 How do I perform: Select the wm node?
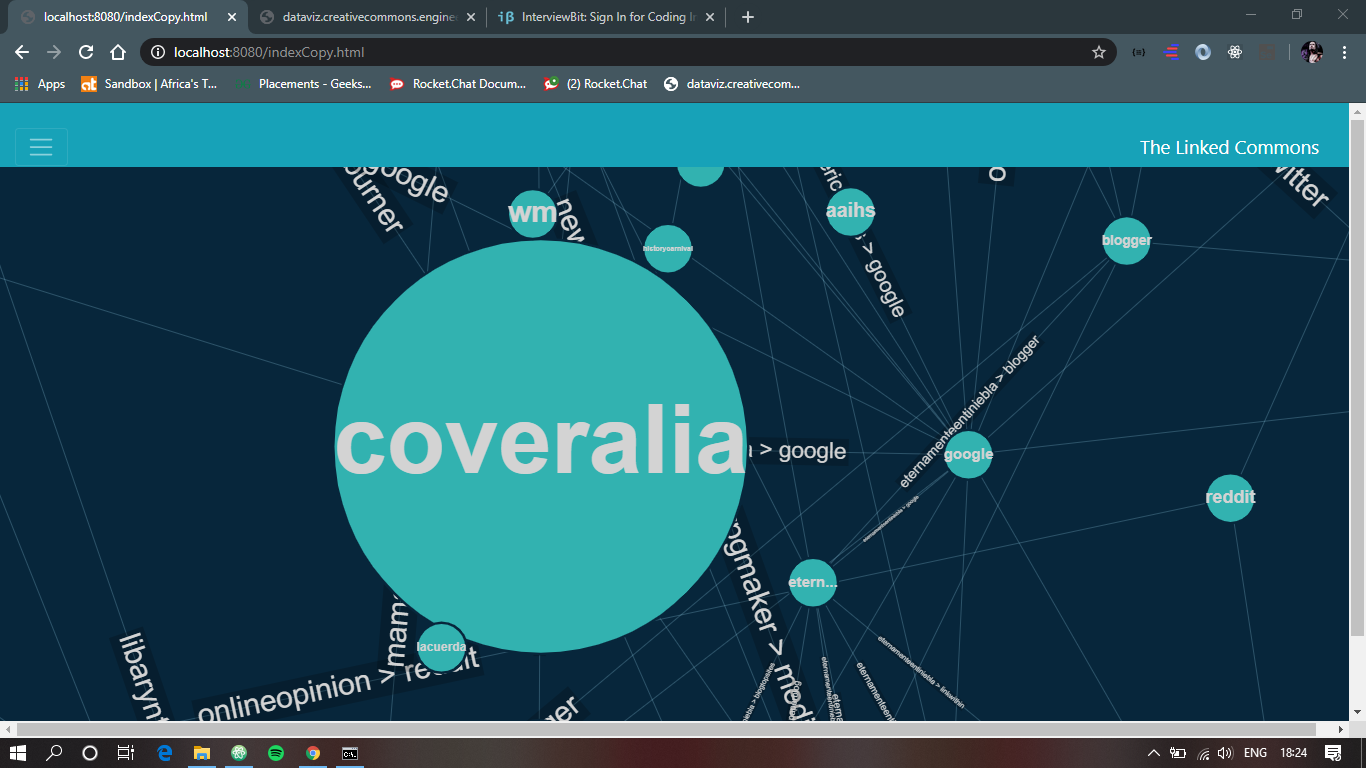[533, 213]
